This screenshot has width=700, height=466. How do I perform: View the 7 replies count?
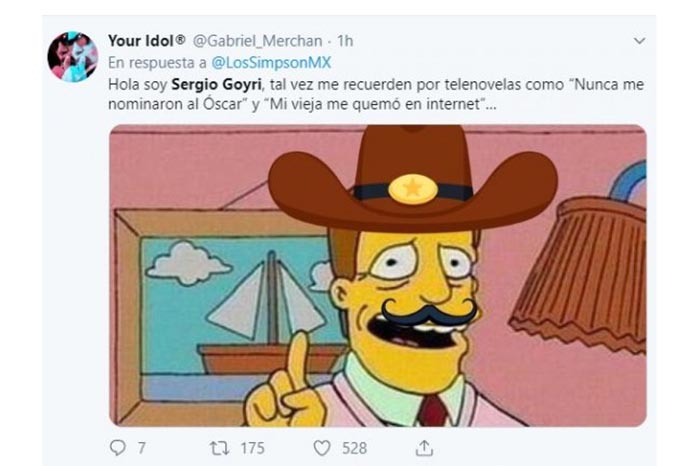tap(141, 448)
